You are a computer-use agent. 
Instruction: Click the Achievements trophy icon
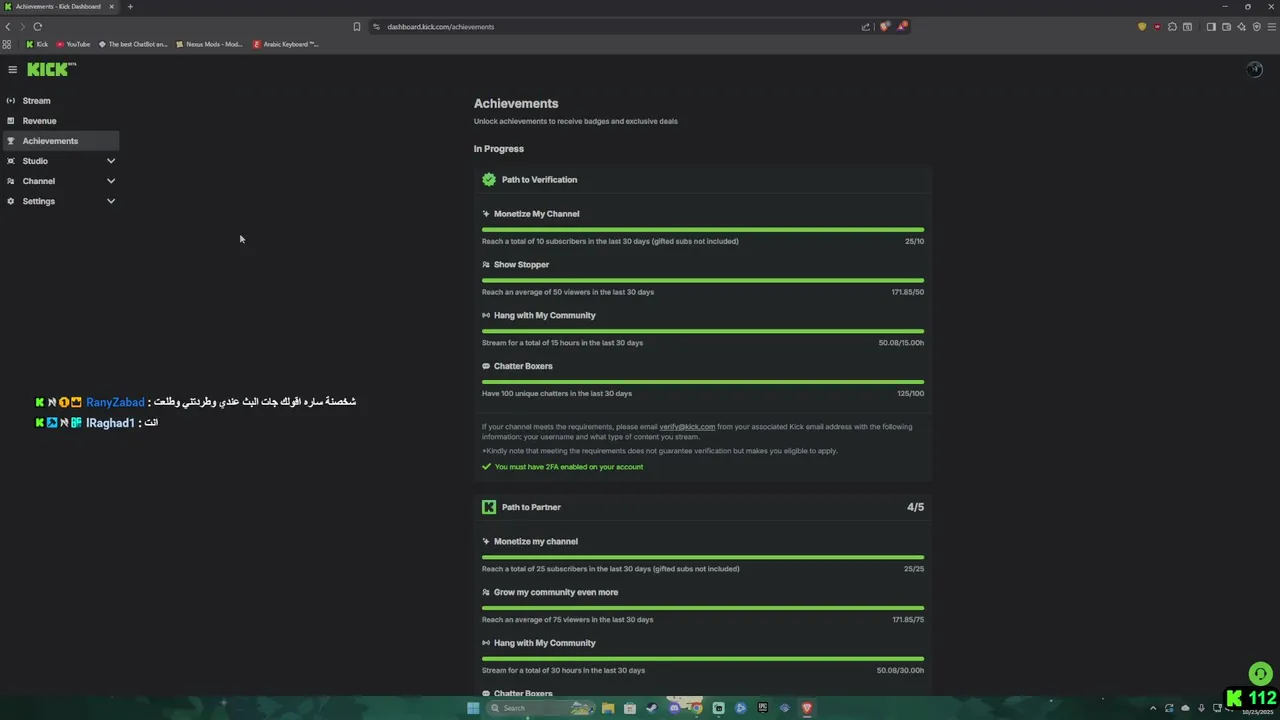pyautogui.click(x=11, y=141)
